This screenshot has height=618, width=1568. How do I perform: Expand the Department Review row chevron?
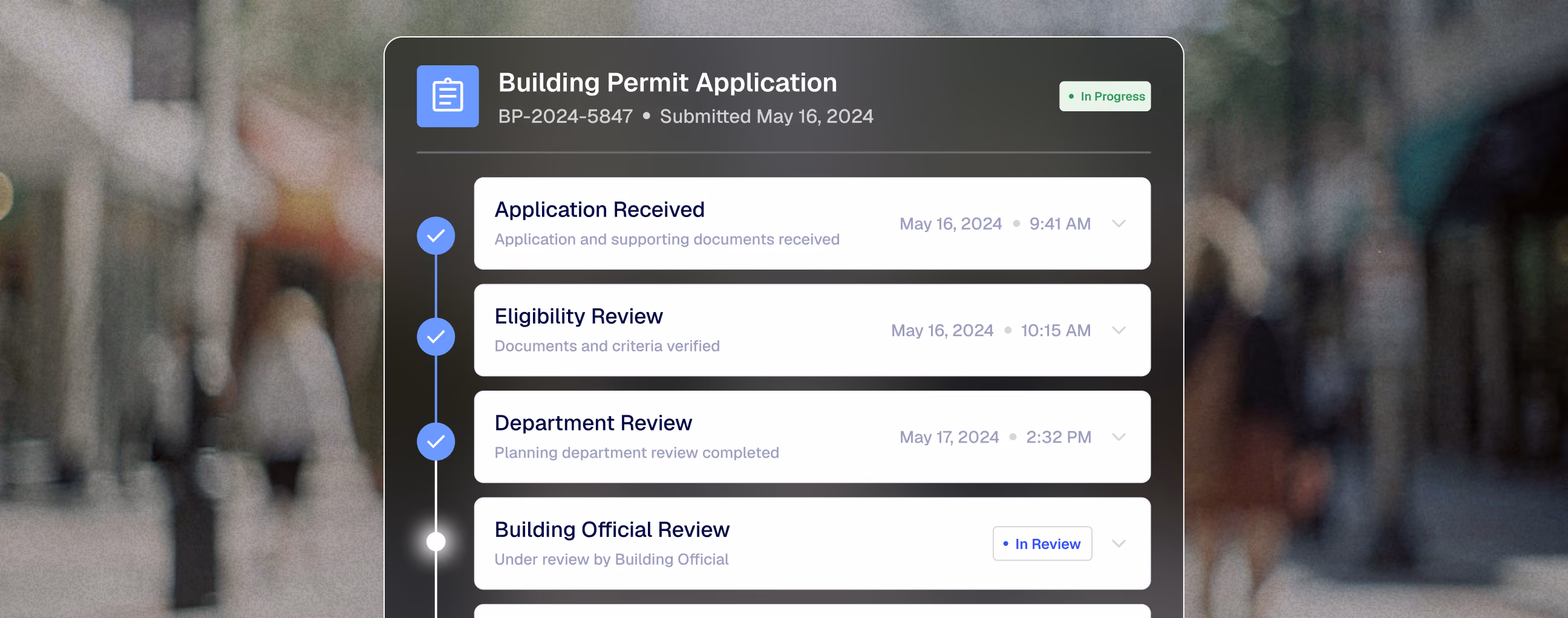1119,437
